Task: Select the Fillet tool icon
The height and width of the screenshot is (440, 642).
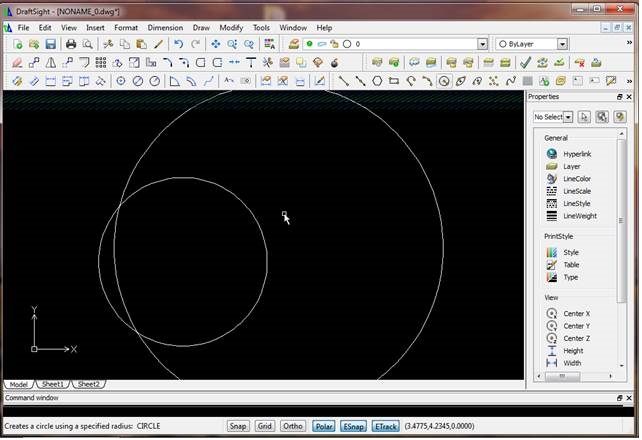Action: (167, 63)
